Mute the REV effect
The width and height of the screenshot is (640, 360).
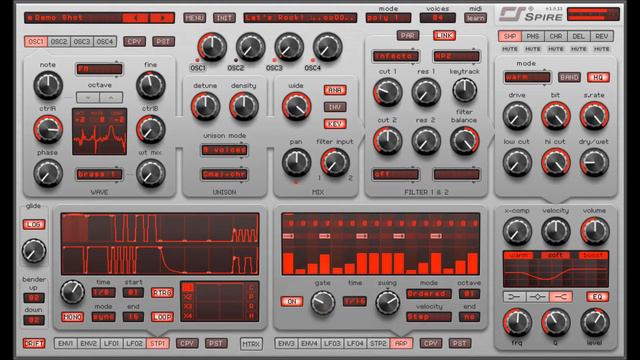pyautogui.click(x=602, y=49)
